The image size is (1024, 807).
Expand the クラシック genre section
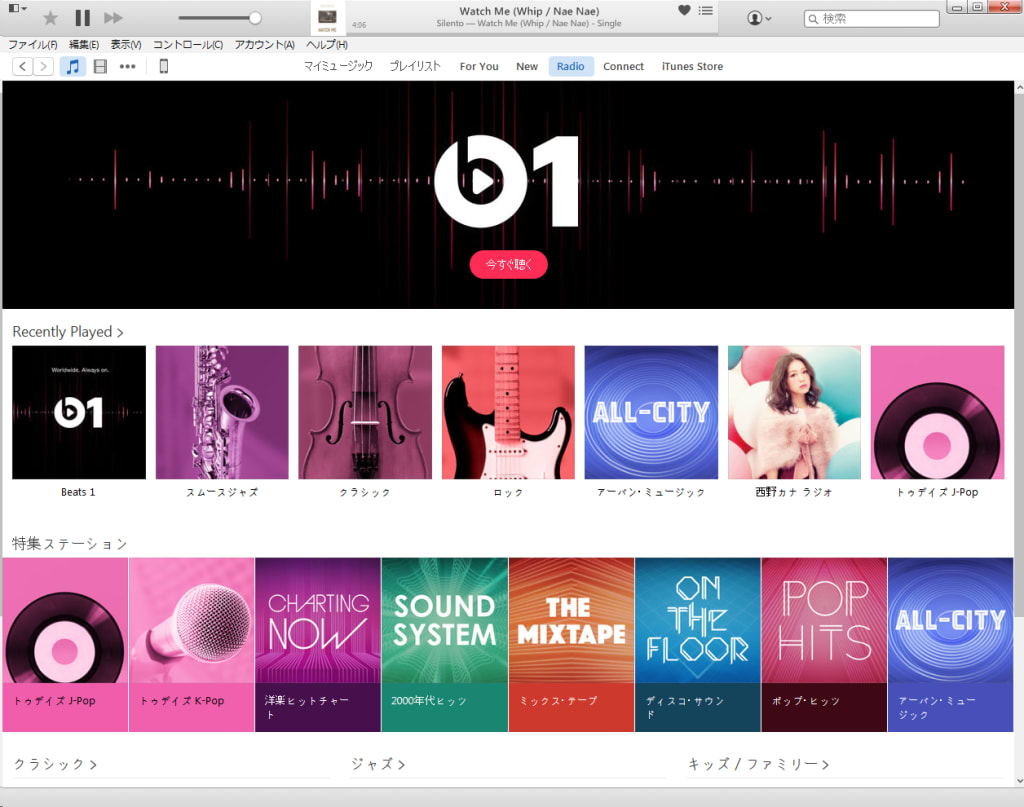click(x=56, y=764)
